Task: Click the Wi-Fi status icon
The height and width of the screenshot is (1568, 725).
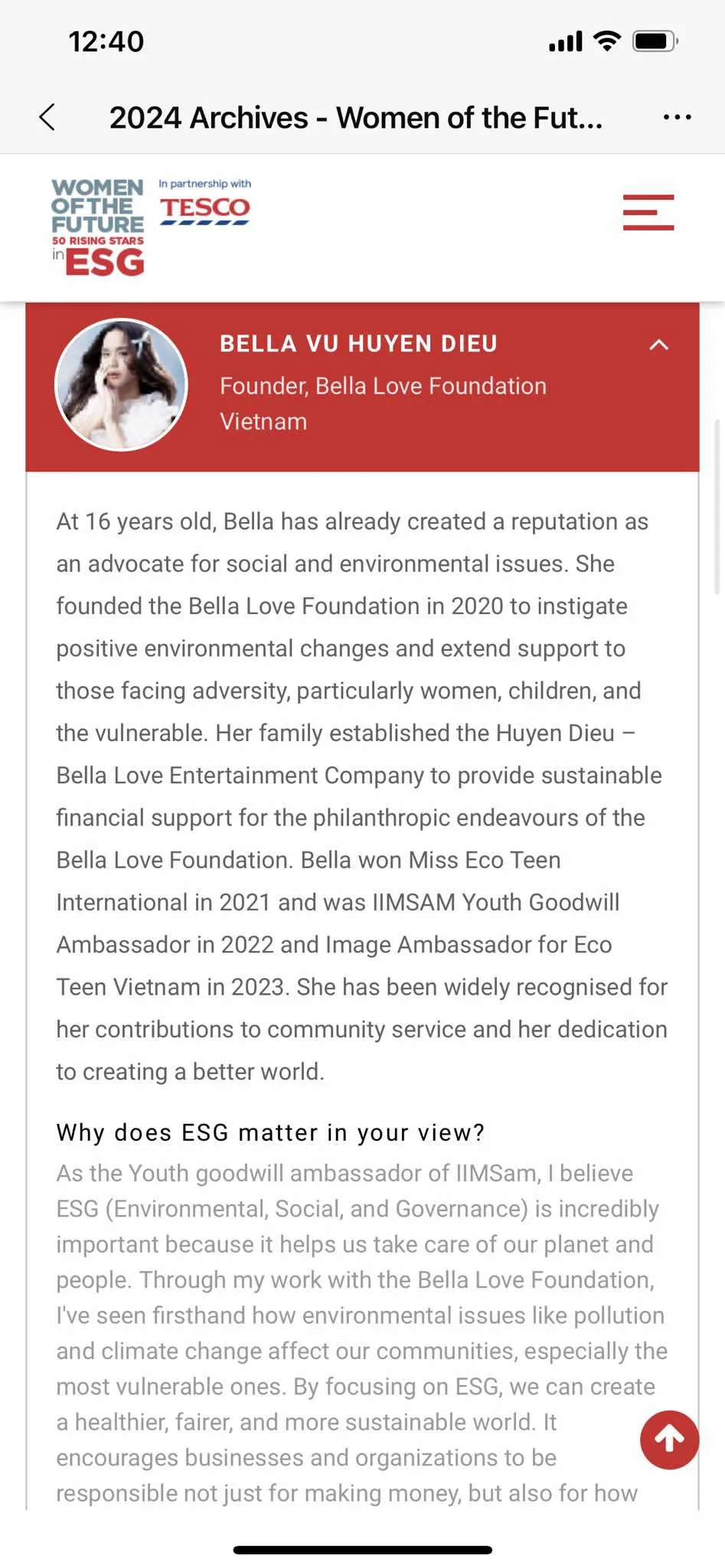Action: pyautogui.click(x=607, y=41)
